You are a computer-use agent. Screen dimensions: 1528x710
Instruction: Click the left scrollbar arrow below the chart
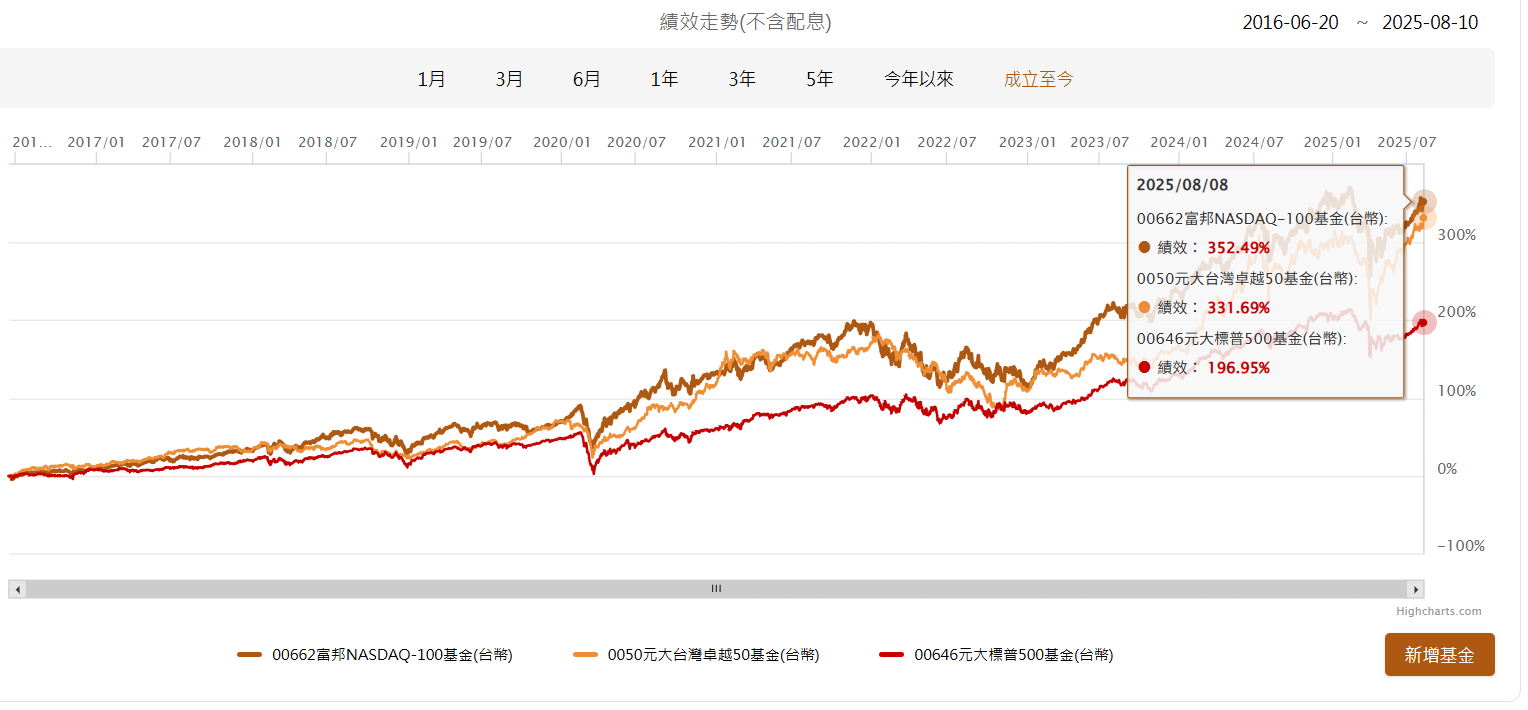pos(16,589)
